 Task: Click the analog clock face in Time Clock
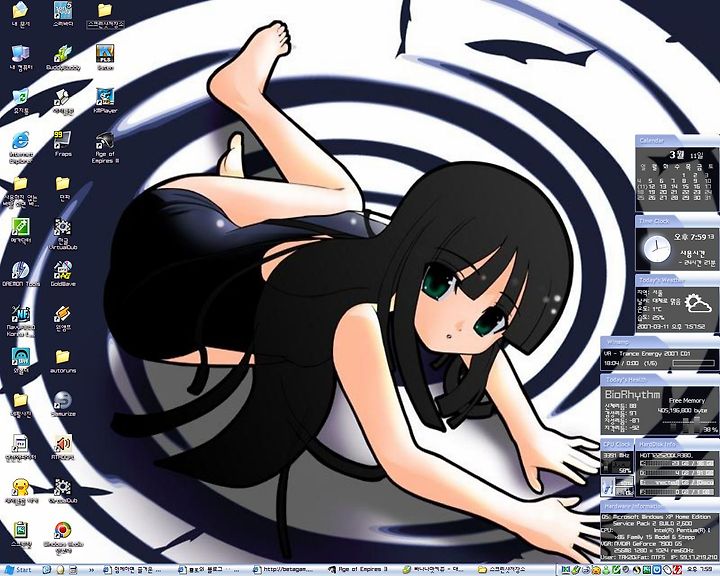tap(656, 250)
